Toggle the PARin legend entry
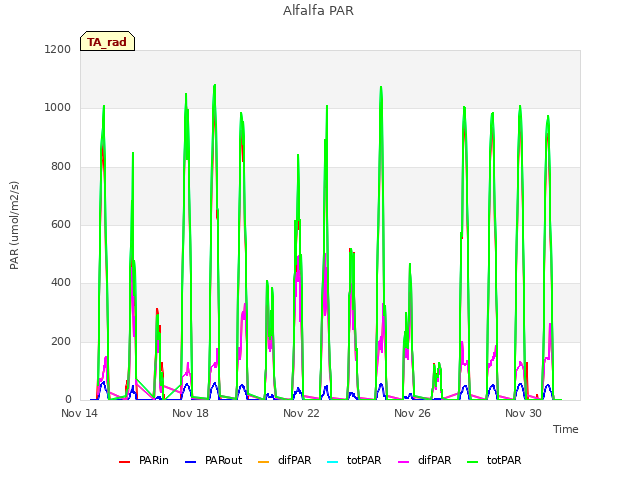 (144, 460)
